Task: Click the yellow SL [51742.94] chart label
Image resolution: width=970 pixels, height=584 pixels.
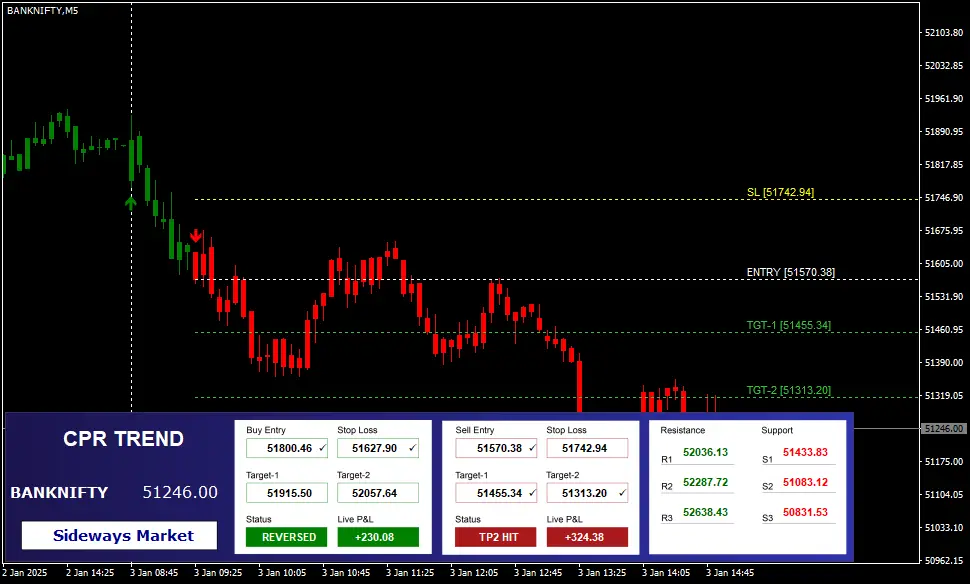Action: pos(780,192)
